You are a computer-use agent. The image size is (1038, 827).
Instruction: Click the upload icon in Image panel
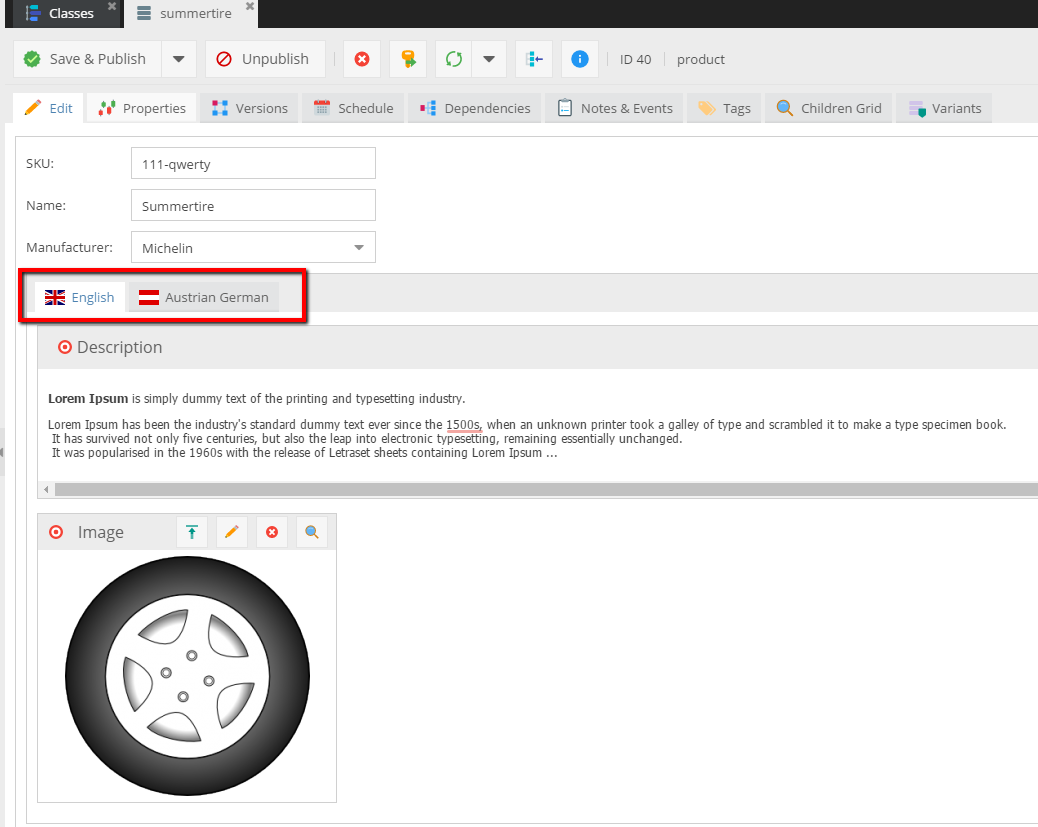[x=192, y=532]
